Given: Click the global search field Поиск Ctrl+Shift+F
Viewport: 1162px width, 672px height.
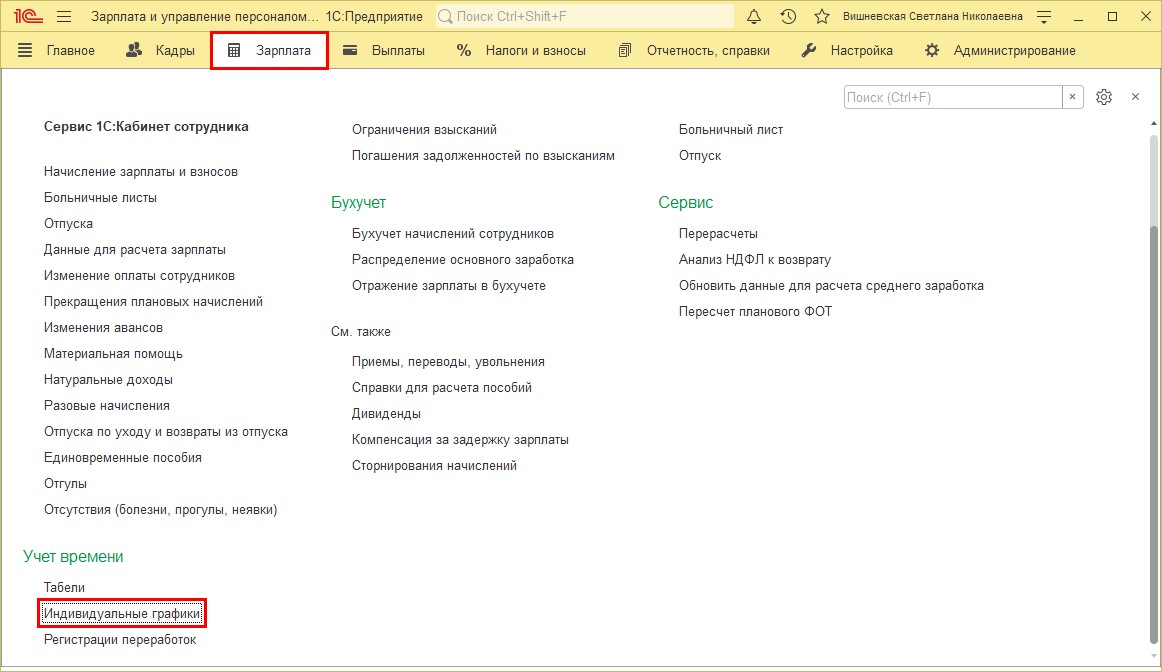Looking at the screenshot, I should pos(584,16).
